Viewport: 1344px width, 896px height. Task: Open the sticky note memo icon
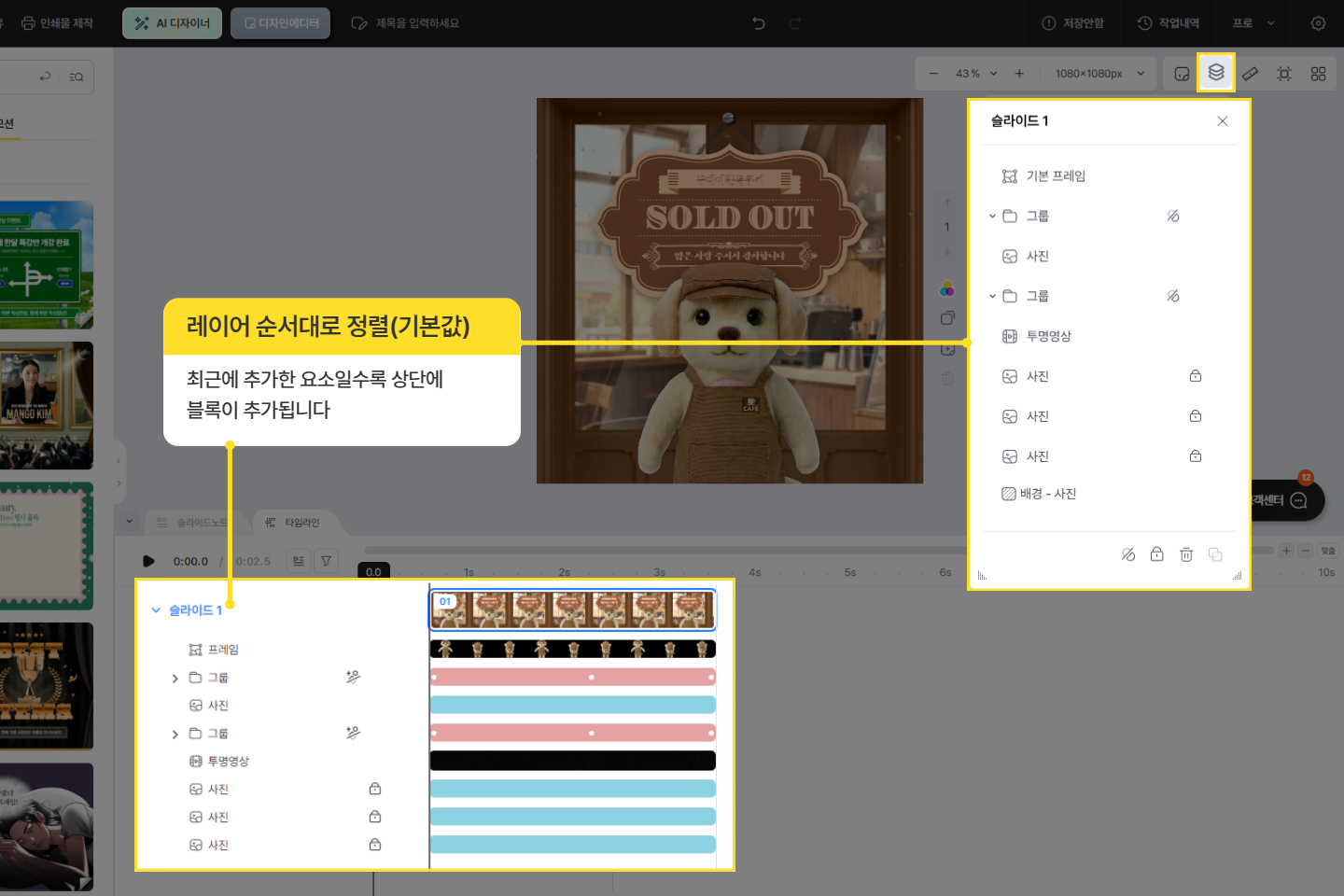[1182, 74]
